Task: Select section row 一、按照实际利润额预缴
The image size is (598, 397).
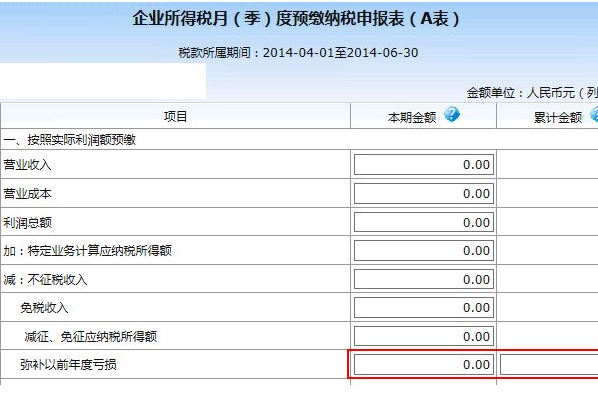Action: pos(299,139)
